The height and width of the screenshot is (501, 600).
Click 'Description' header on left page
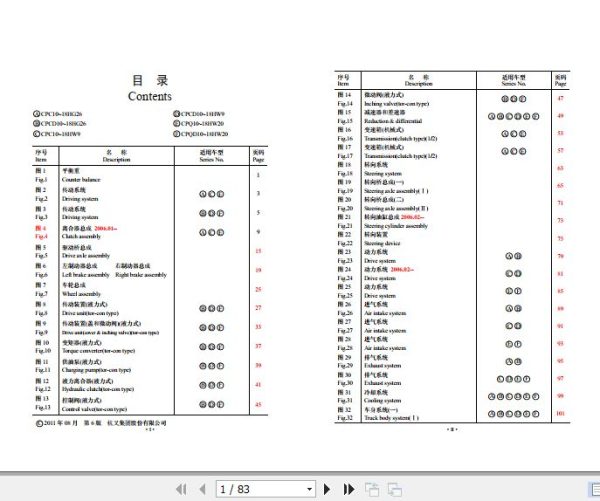pos(116,160)
